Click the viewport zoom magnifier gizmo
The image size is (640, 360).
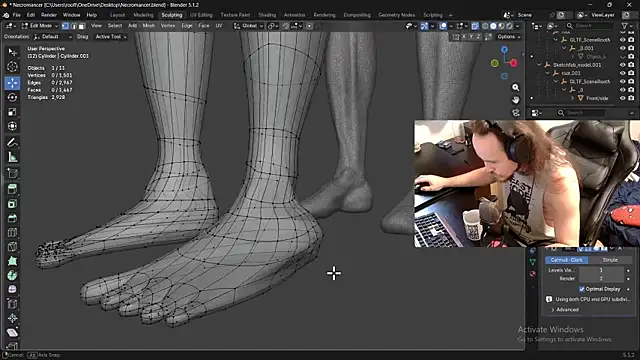[516, 88]
